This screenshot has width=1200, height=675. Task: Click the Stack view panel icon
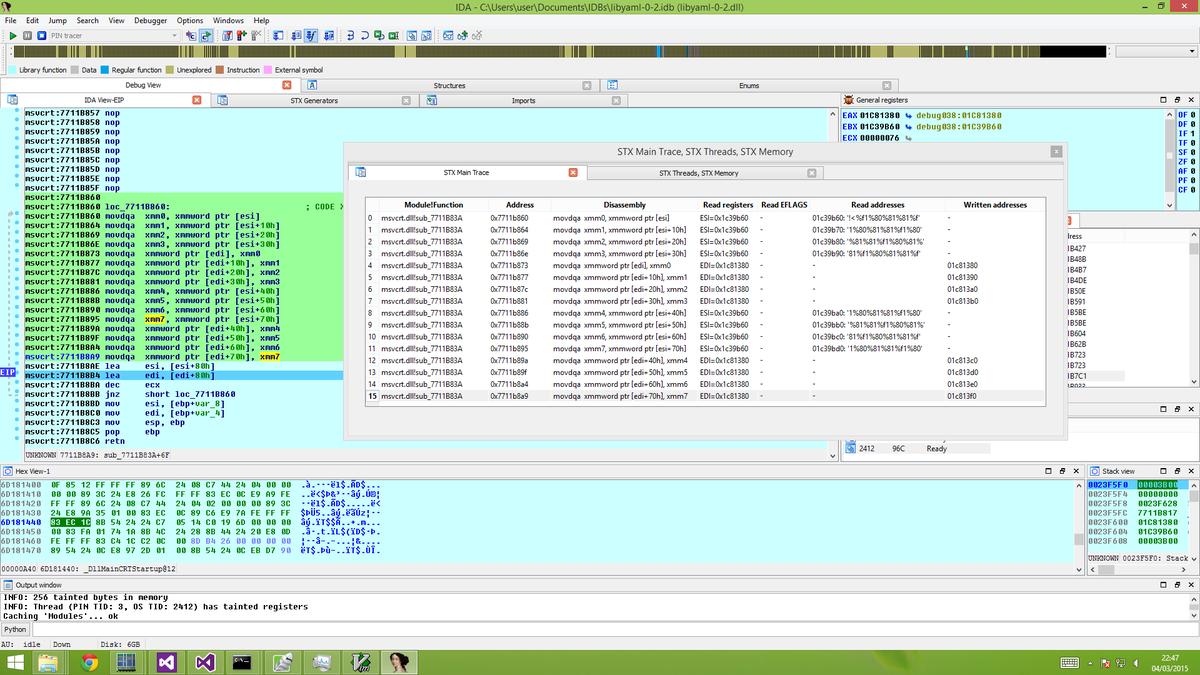(x=1095, y=471)
